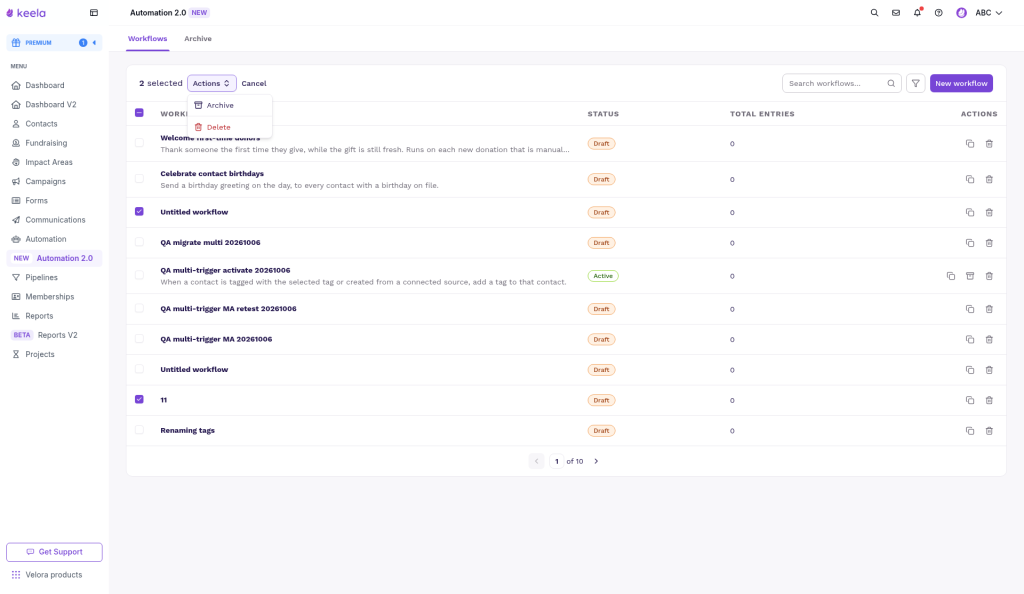The image size is (1024, 594).
Task: Delete the QA multi-trigger activate workflow
Action: coord(989,276)
